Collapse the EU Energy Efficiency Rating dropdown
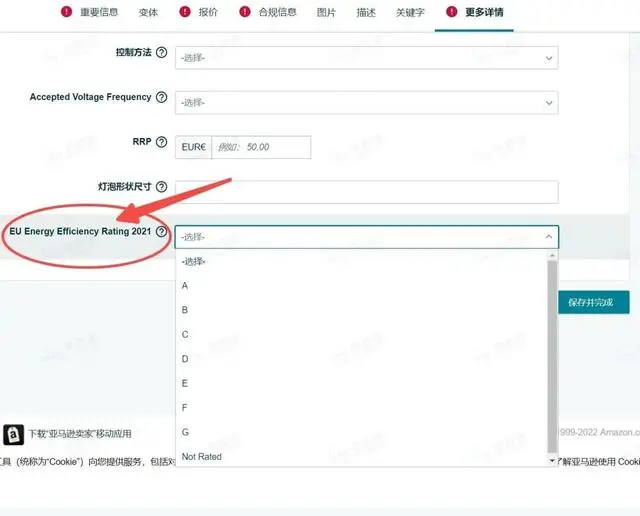This screenshot has height=516, width=640. click(367, 237)
